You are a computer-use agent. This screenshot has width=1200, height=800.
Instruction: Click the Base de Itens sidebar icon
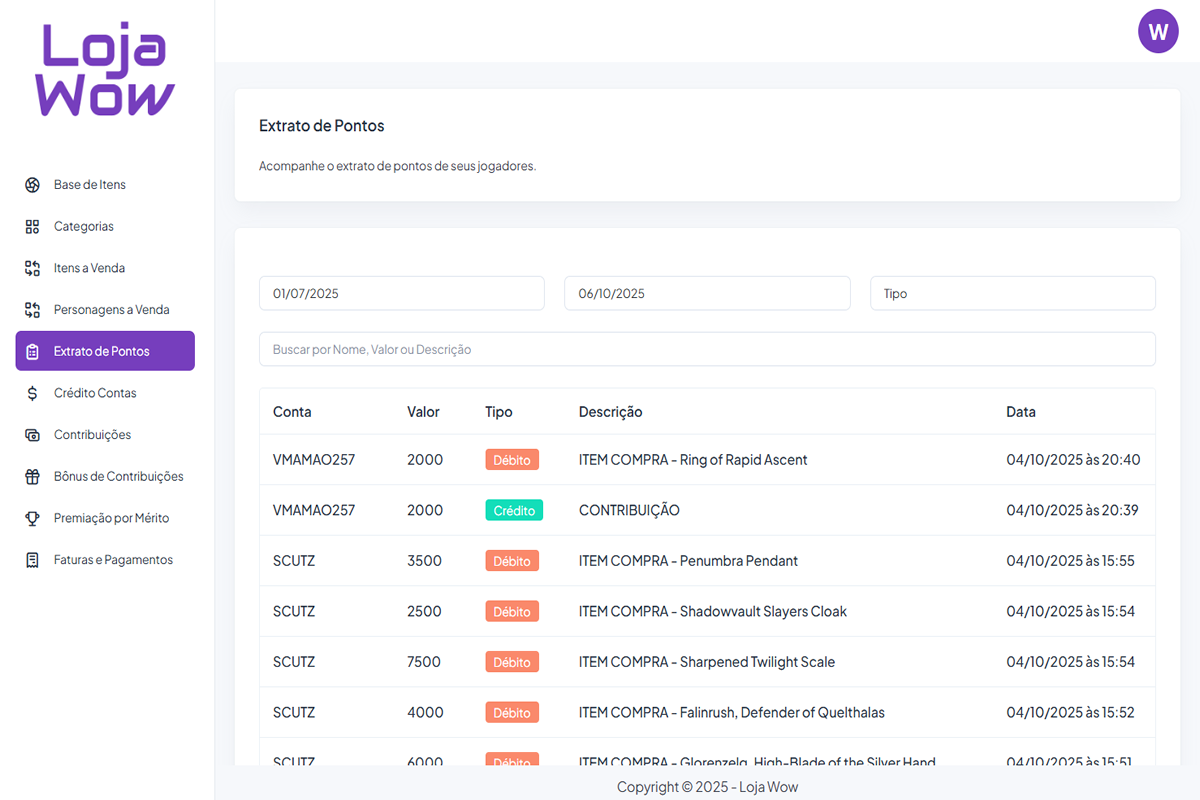[x=32, y=185]
